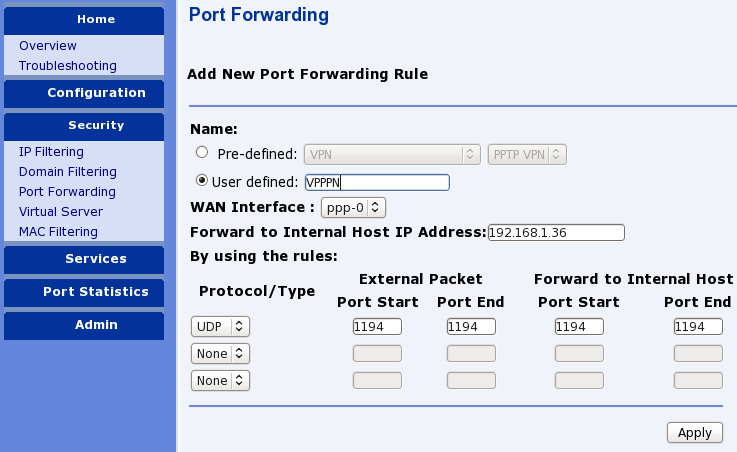Select the User defined radio button
The height and width of the screenshot is (452, 737).
202,181
